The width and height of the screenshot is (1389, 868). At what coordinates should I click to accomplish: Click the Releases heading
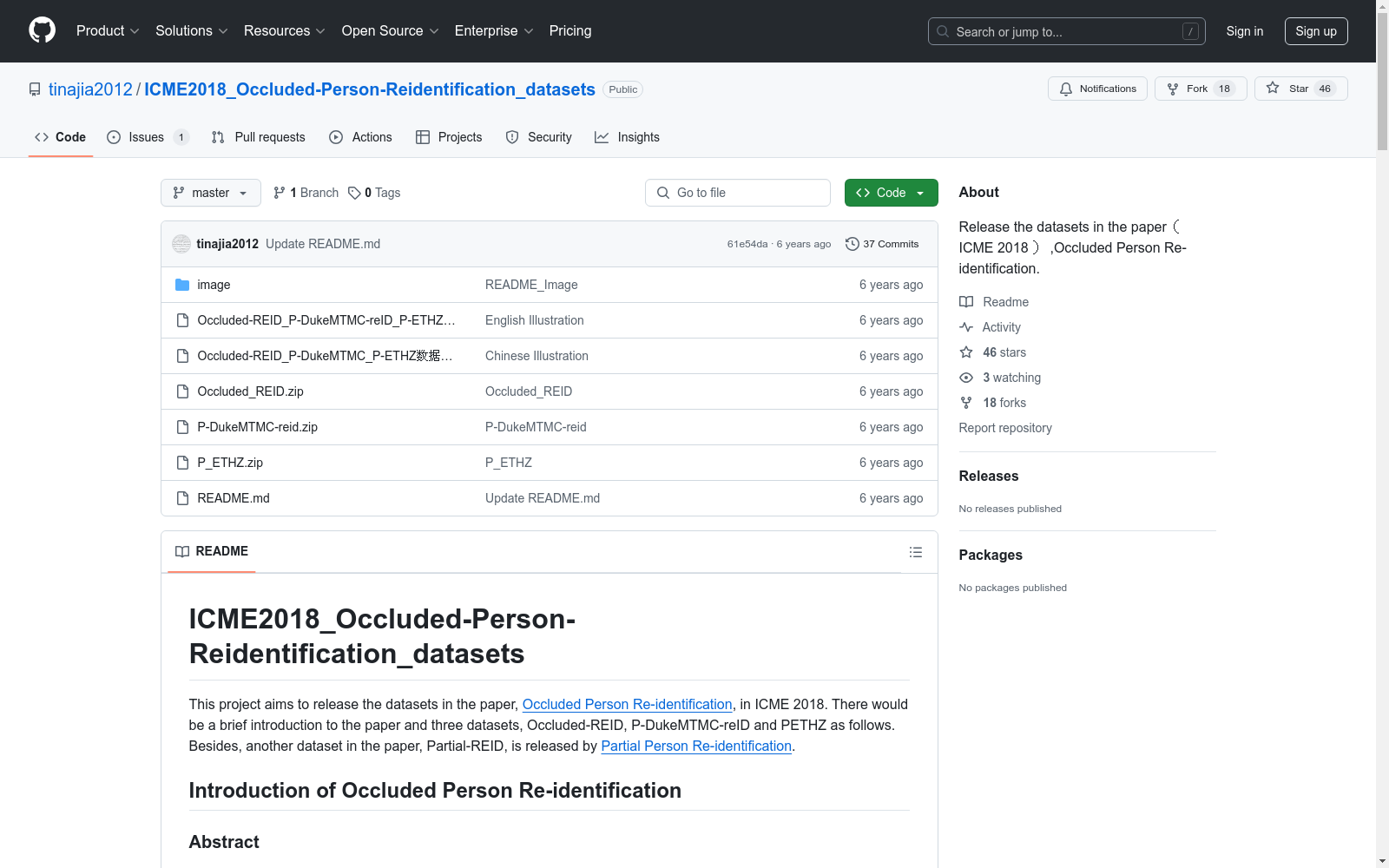[989, 476]
